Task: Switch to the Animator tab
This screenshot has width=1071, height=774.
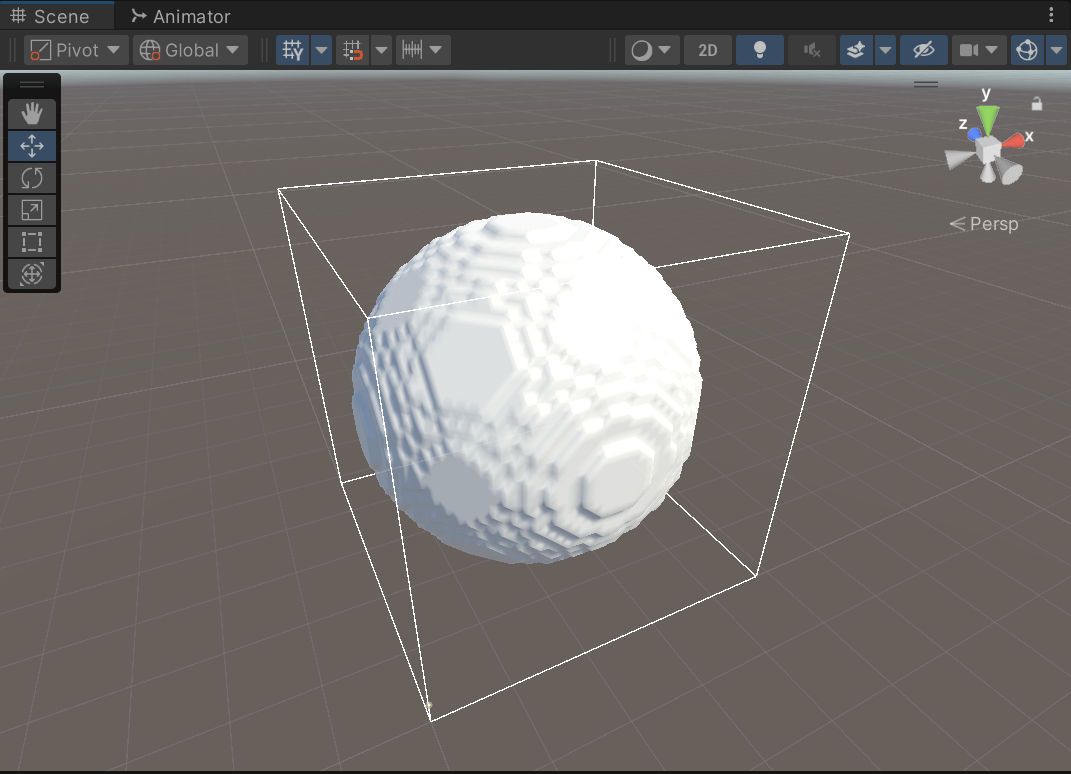Action: (x=180, y=15)
